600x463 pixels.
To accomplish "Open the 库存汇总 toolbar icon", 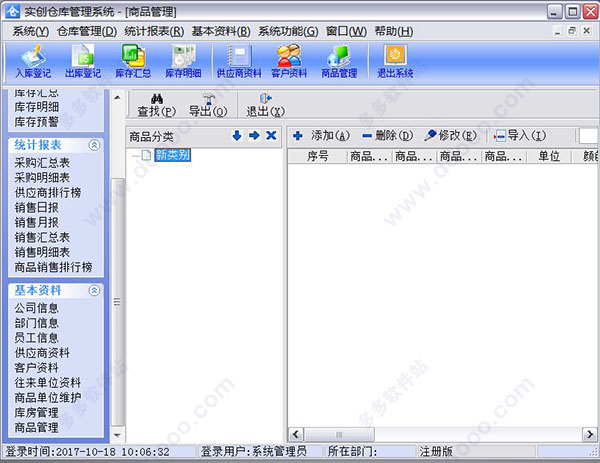I will 133,61.
